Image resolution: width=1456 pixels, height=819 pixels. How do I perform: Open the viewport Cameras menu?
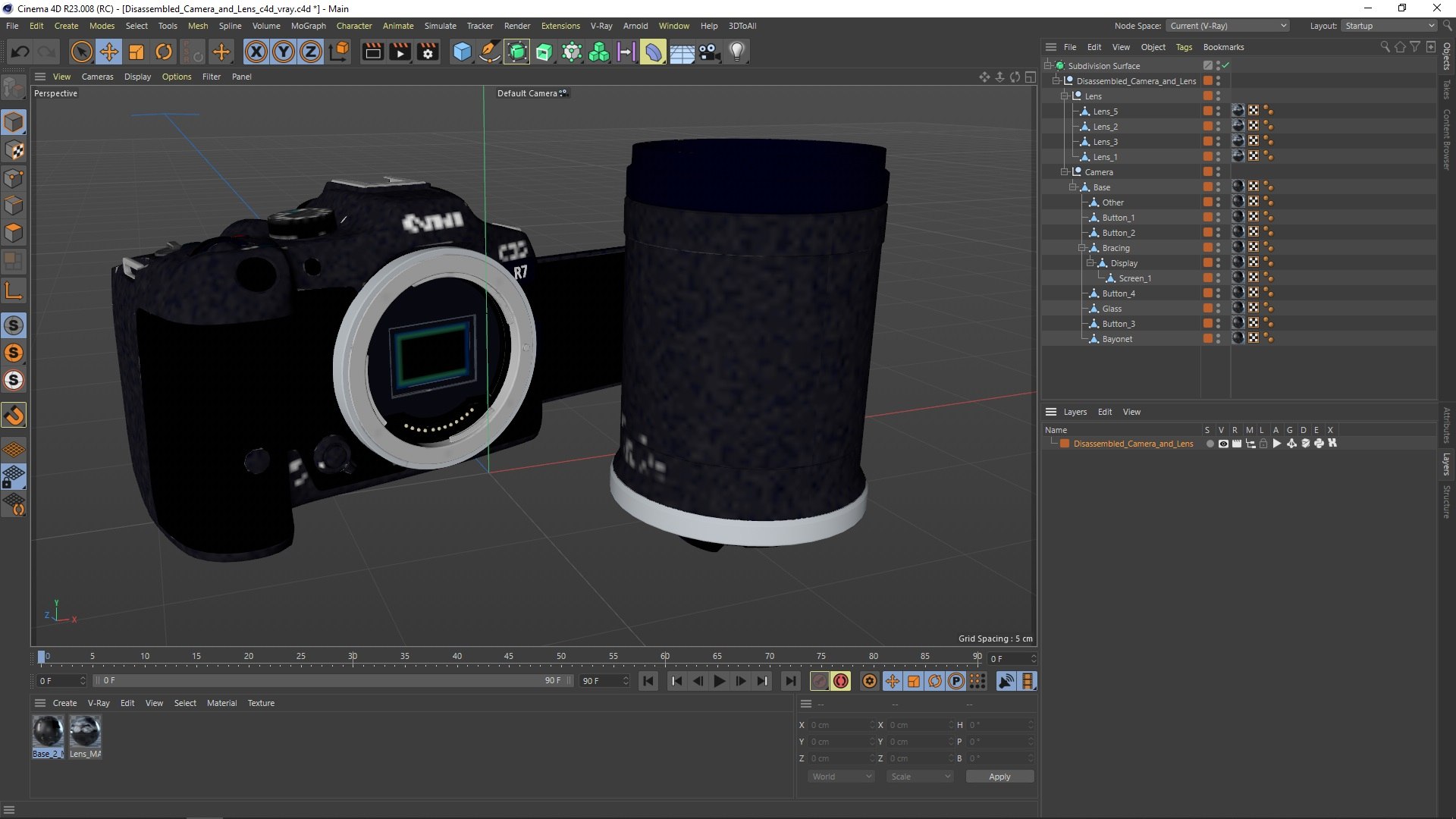(97, 77)
